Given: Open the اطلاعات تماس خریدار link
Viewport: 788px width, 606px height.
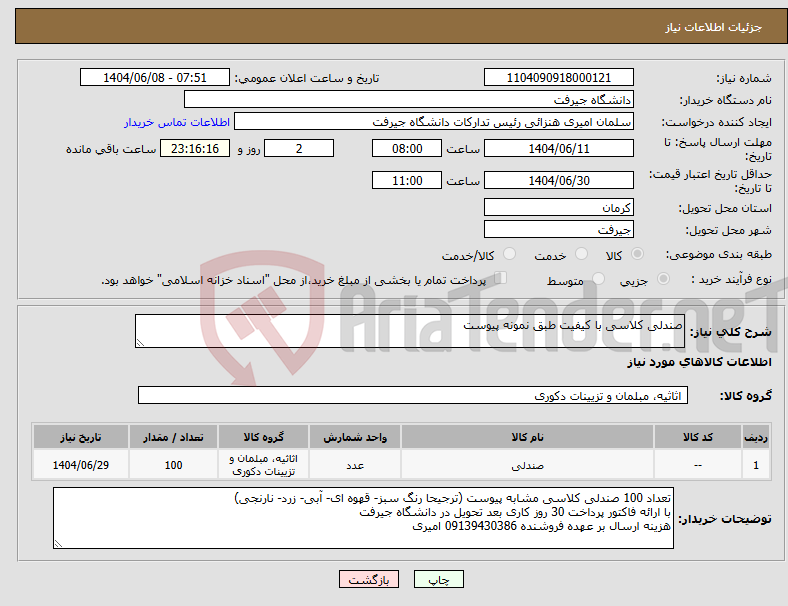Looking at the screenshot, I should pyautogui.click(x=177, y=122).
